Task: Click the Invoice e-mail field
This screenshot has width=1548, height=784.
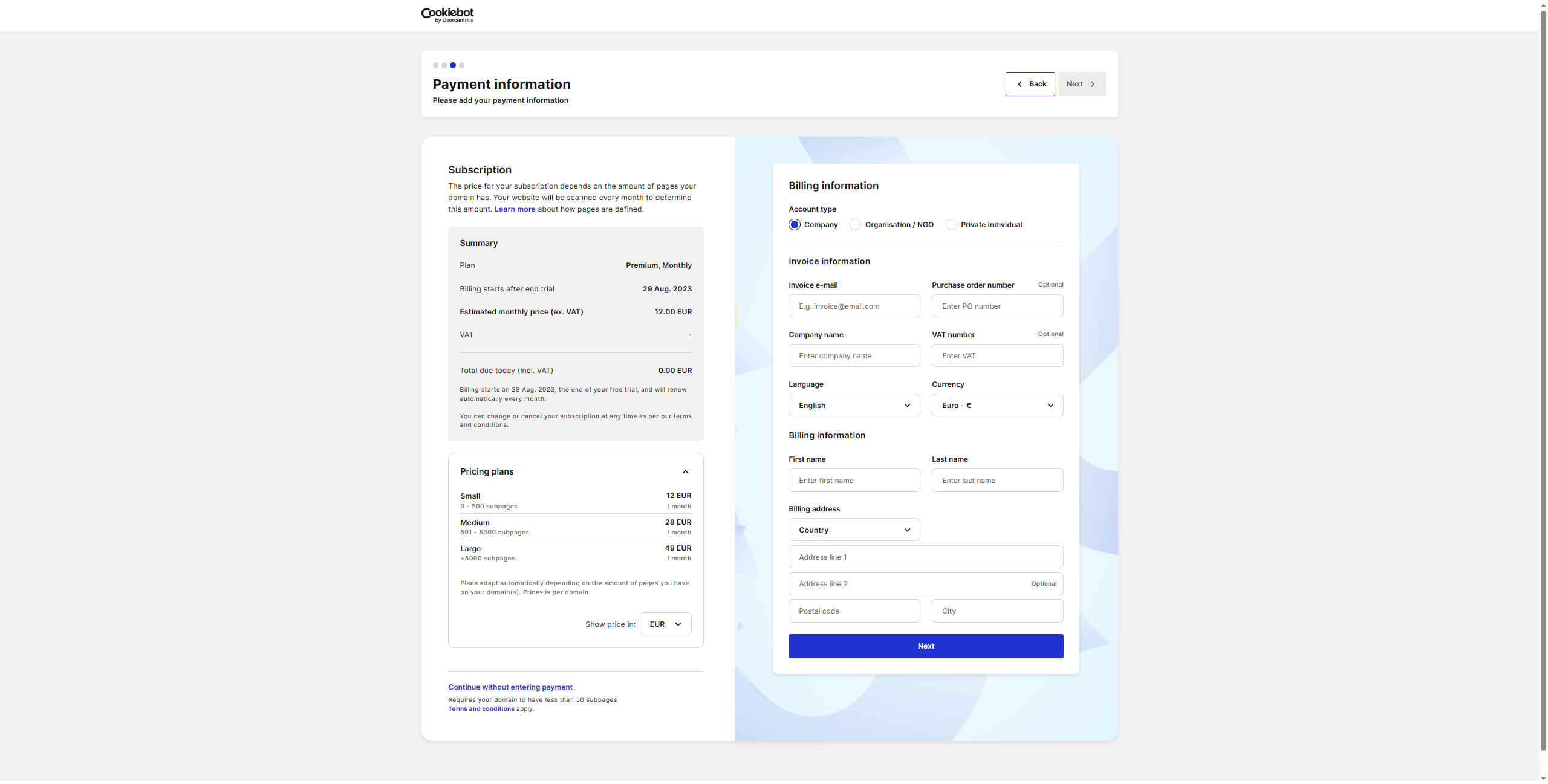Action: pyautogui.click(x=854, y=306)
